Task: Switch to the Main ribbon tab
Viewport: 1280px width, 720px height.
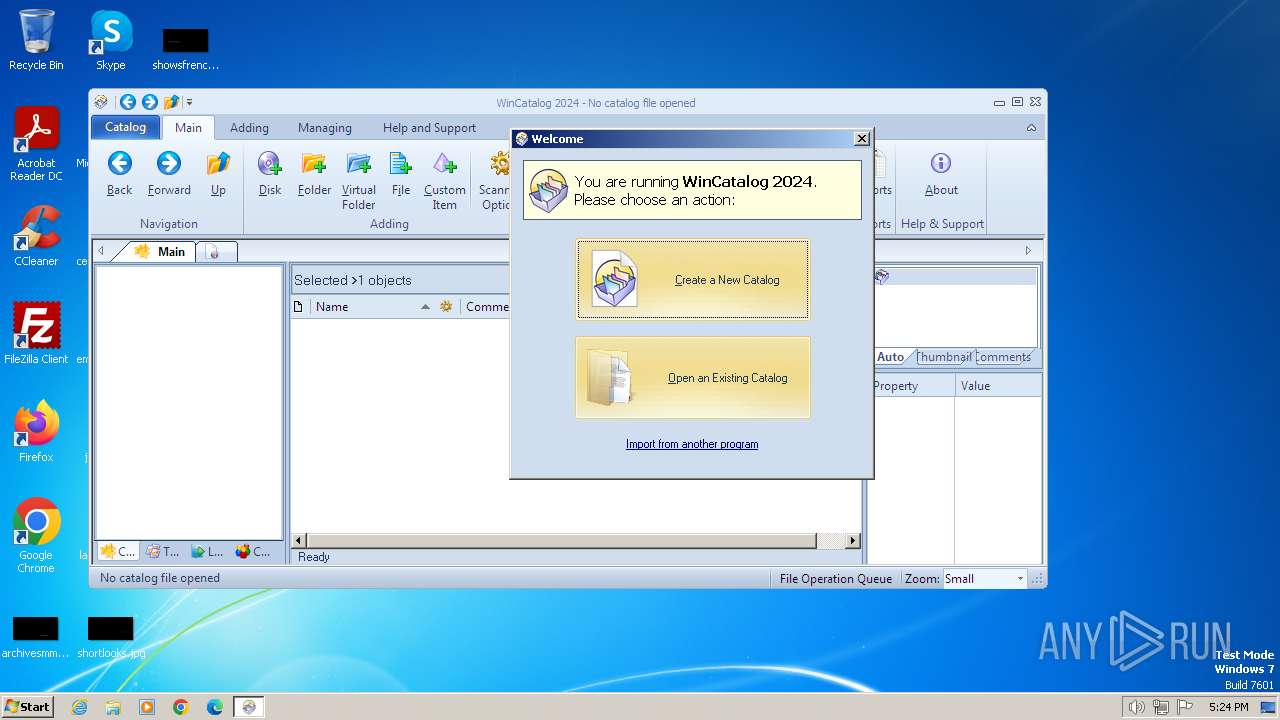Action: point(188,128)
